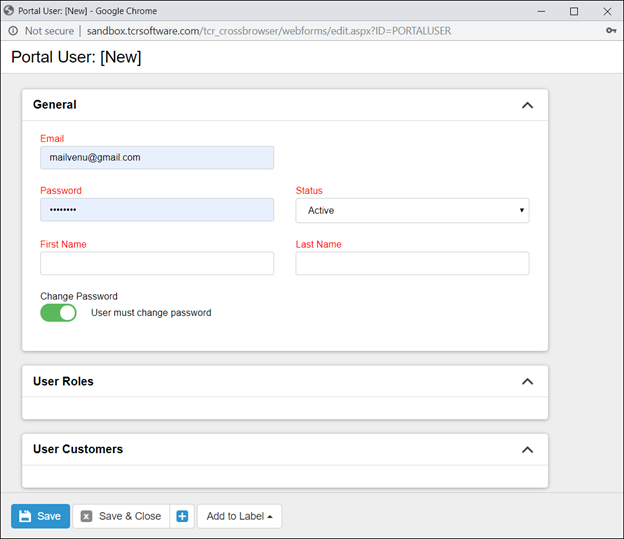
Task: Click the Chrome globe icon in title bar
Action: [9, 11]
